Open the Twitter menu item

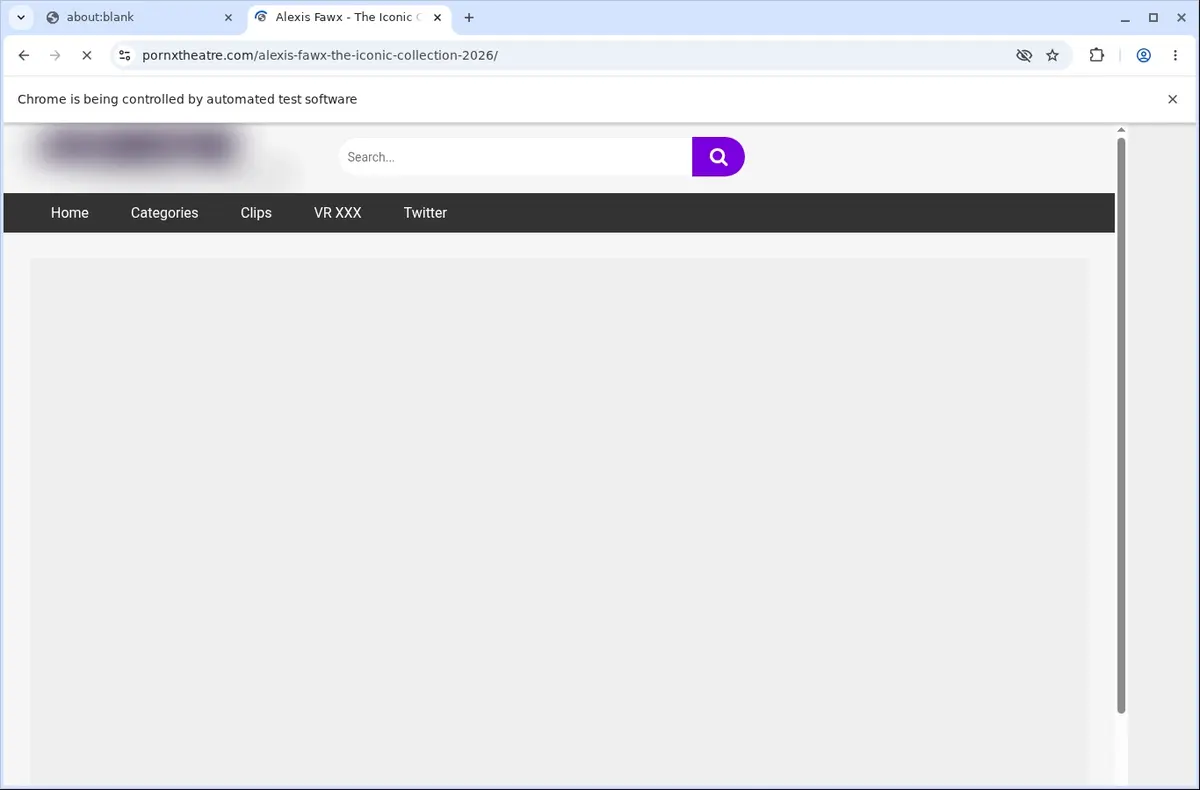(x=425, y=213)
